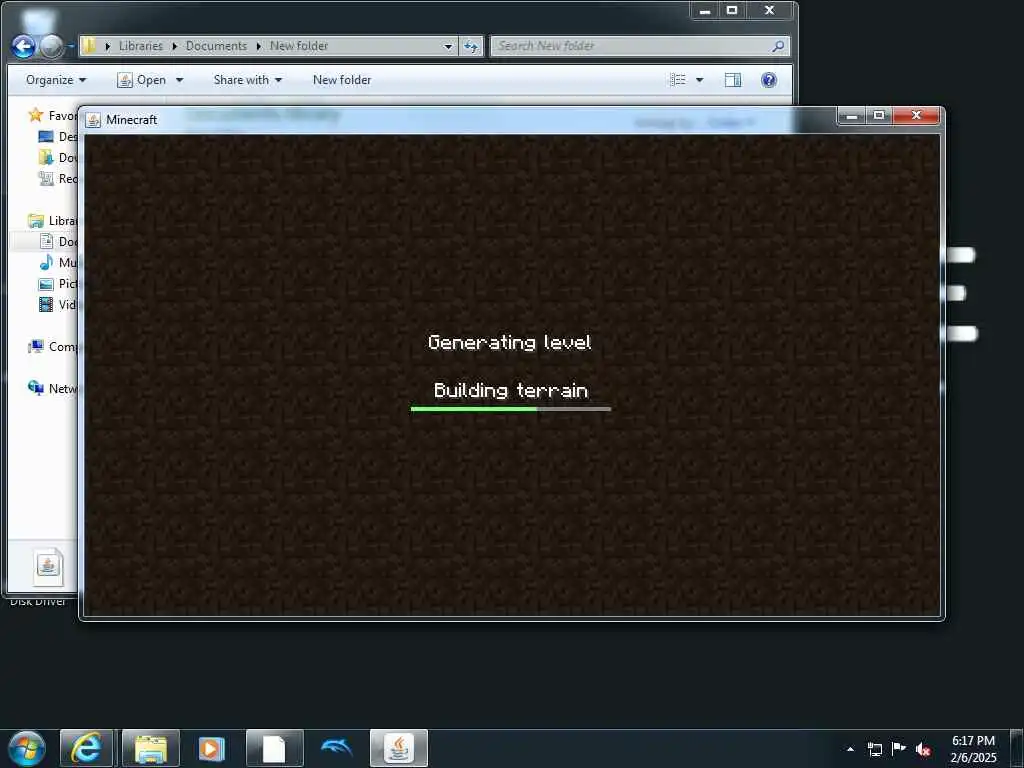Show hidden tray icons arrow

click(850, 749)
